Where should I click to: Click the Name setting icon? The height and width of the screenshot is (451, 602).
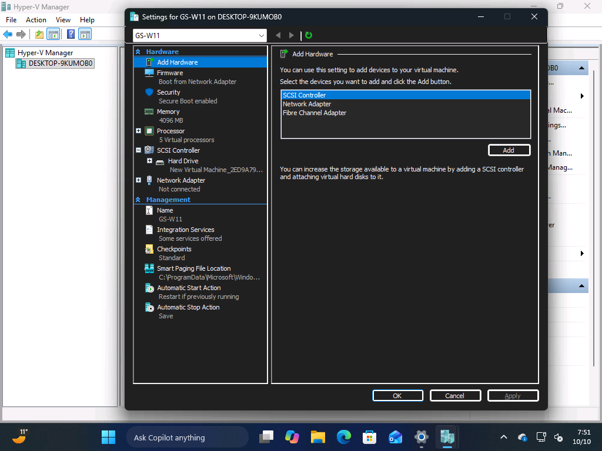(149, 210)
